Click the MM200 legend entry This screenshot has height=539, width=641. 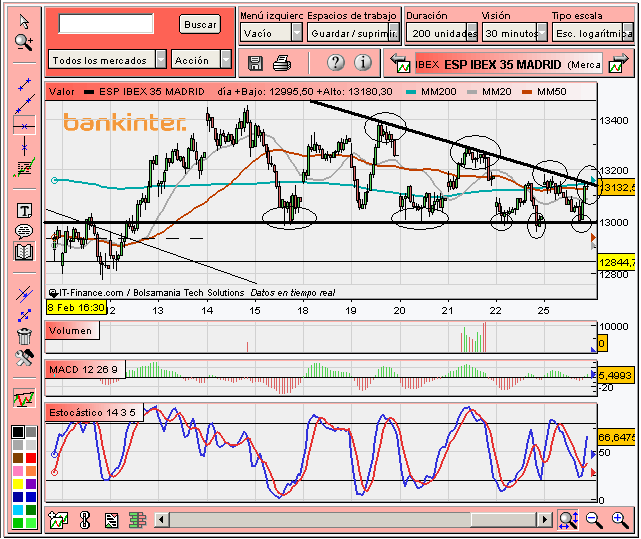tap(431, 92)
